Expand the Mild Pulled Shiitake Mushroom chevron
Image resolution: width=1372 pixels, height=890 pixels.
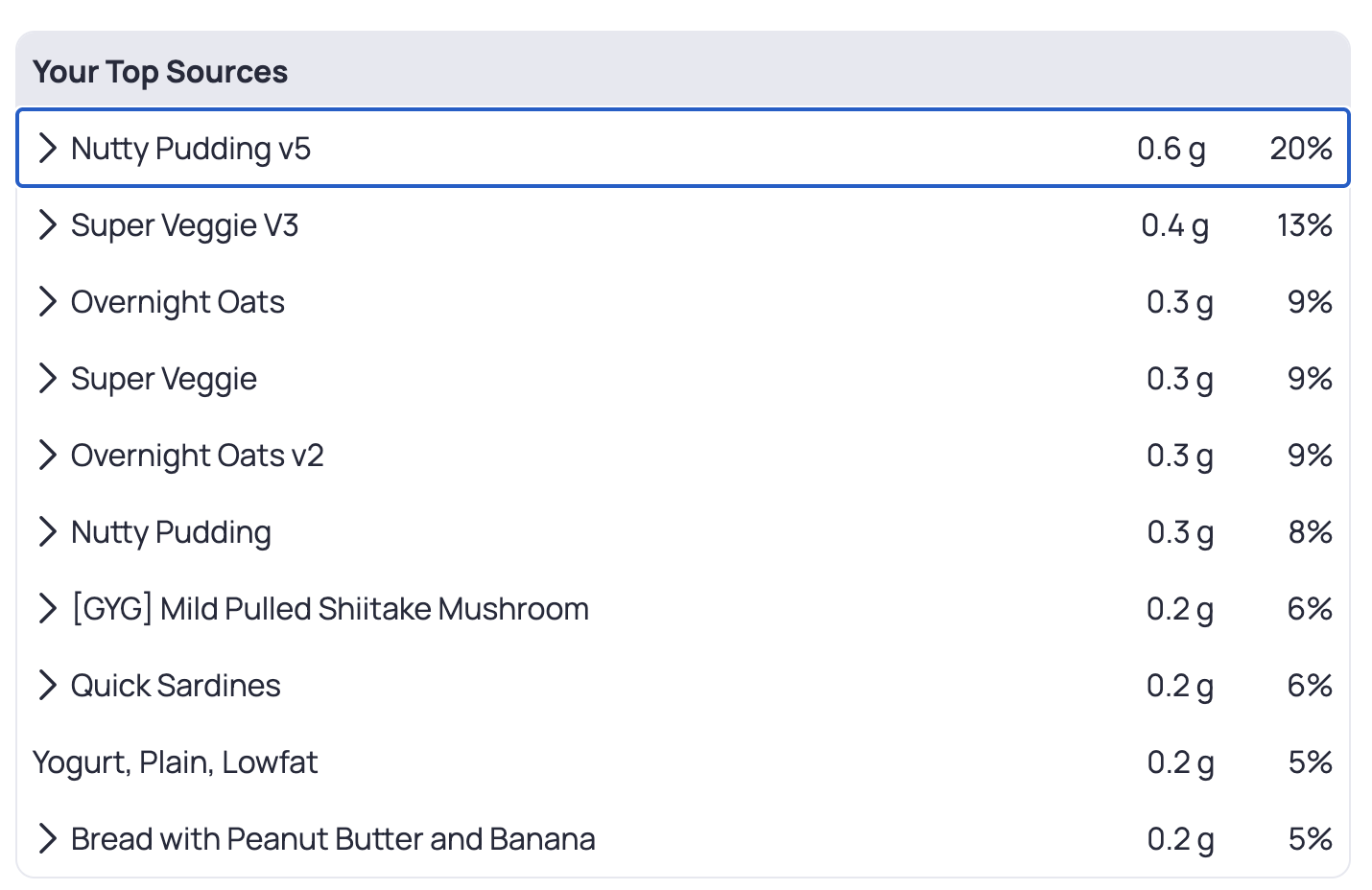47,609
